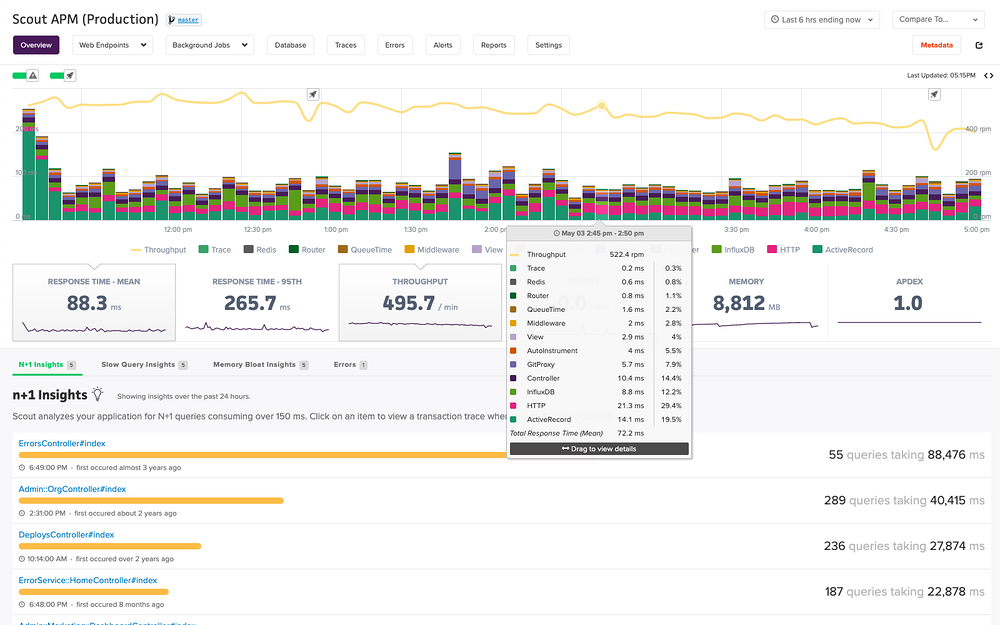
Task: Click the orange ErrorsController duration bar
Action: pos(263,455)
